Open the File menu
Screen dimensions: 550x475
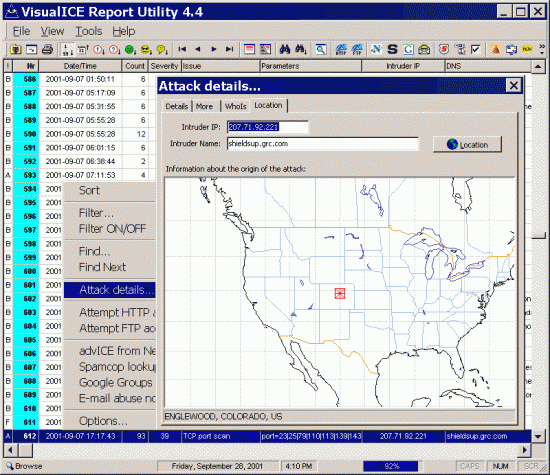(x=21, y=31)
